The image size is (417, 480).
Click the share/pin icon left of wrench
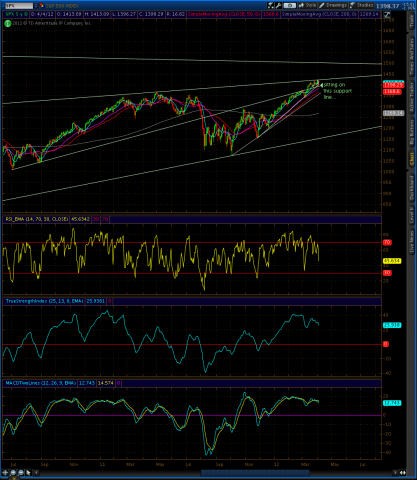(270, 5)
